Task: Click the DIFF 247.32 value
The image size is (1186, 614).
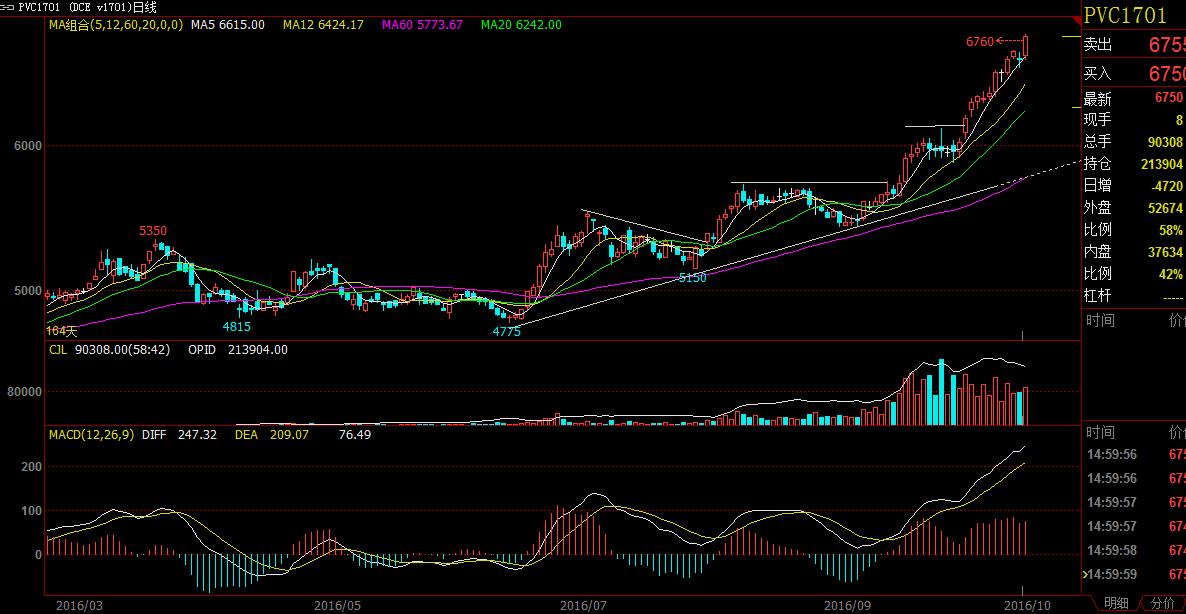Action: coord(179,435)
